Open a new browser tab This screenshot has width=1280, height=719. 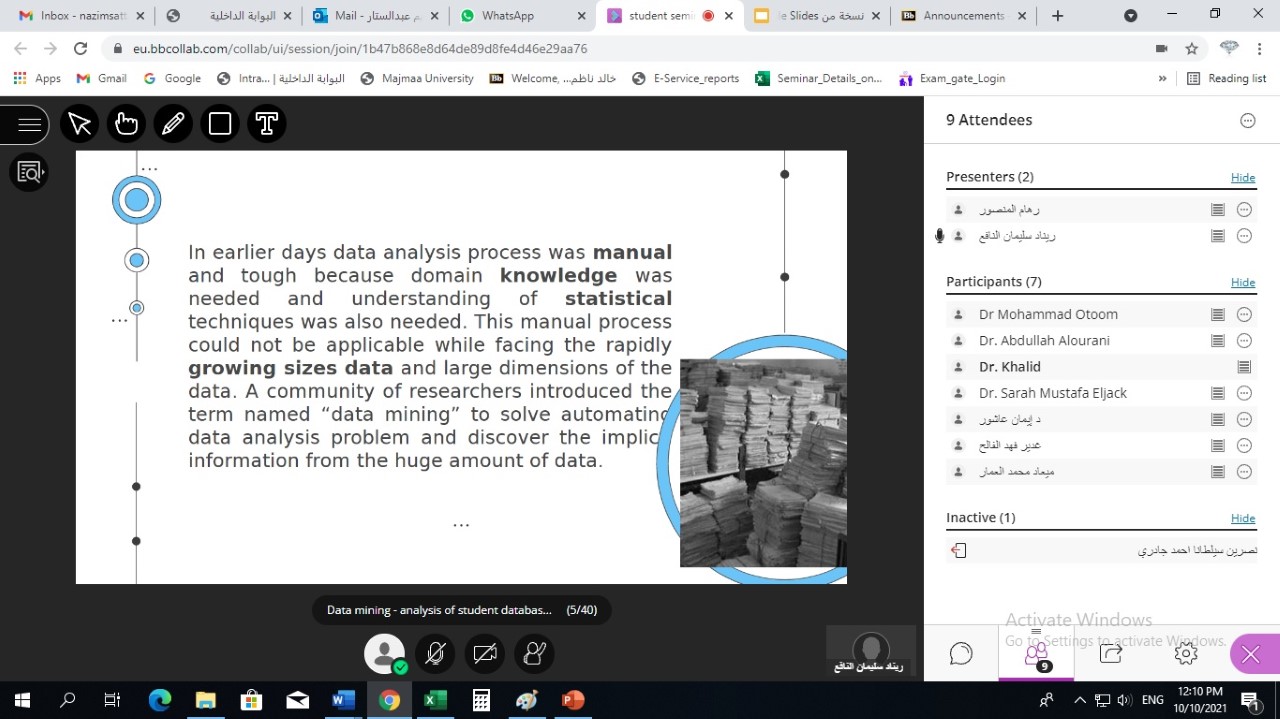point(1058,16)
